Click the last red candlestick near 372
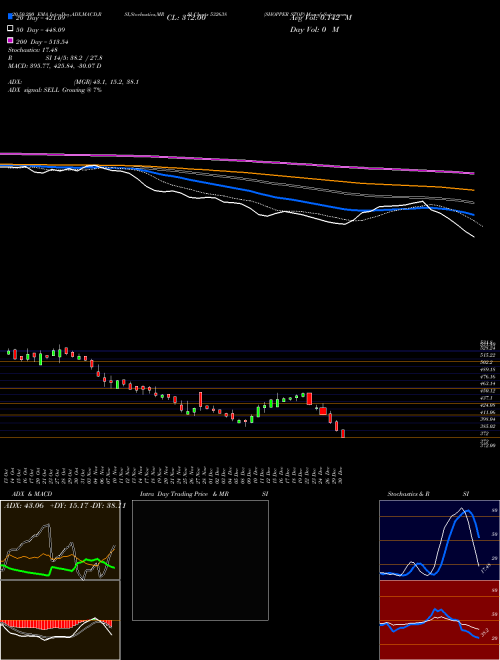This screenshot has width=500, height=660. point(343,434)
